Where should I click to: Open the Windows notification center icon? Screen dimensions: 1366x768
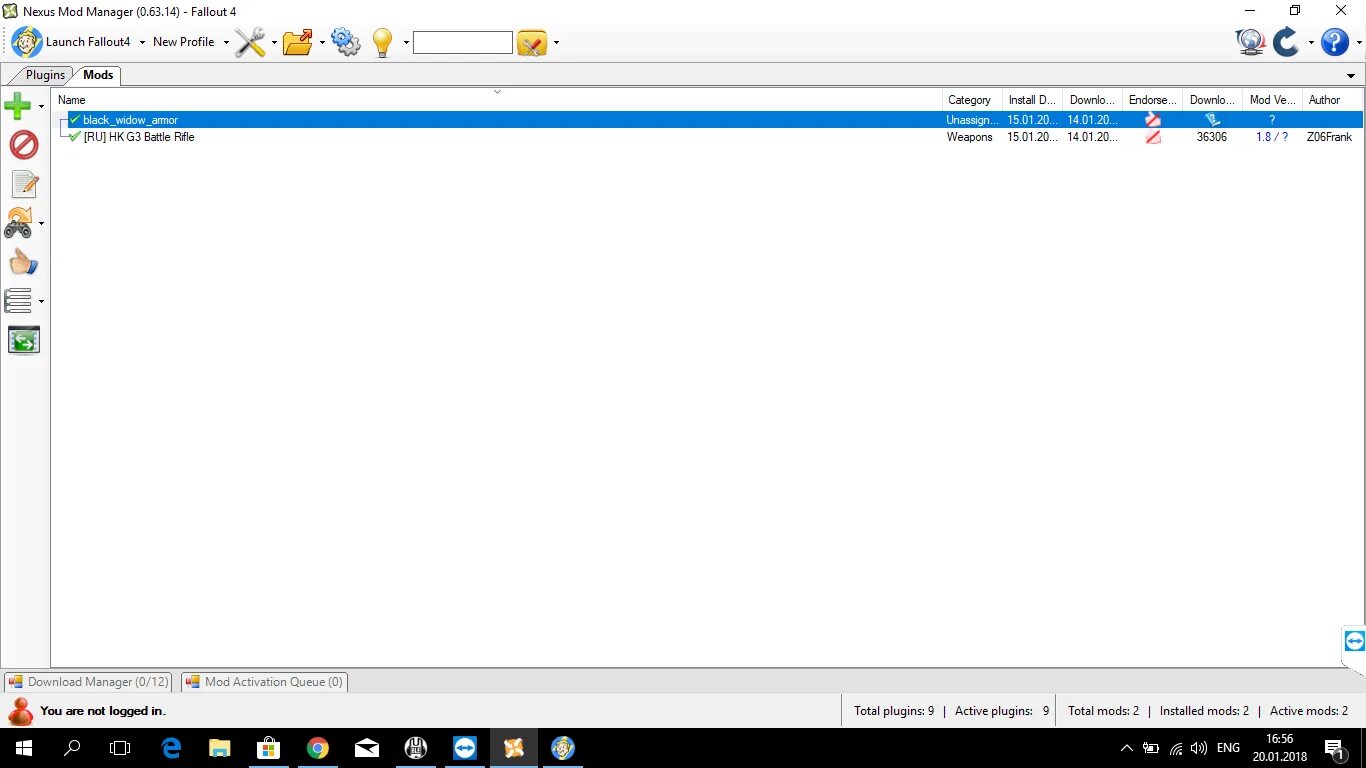point(1334,748)
